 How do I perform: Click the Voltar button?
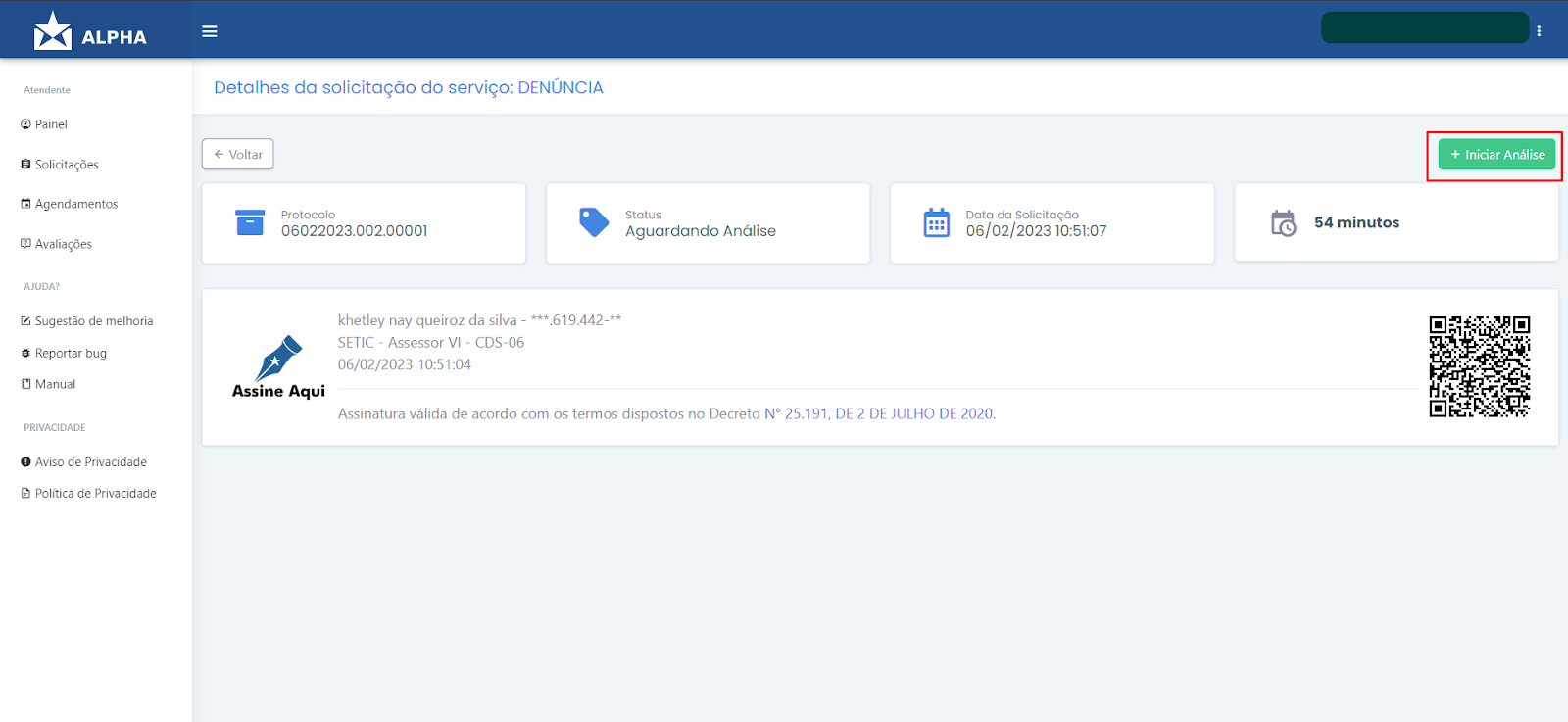(x=238, y=155)
